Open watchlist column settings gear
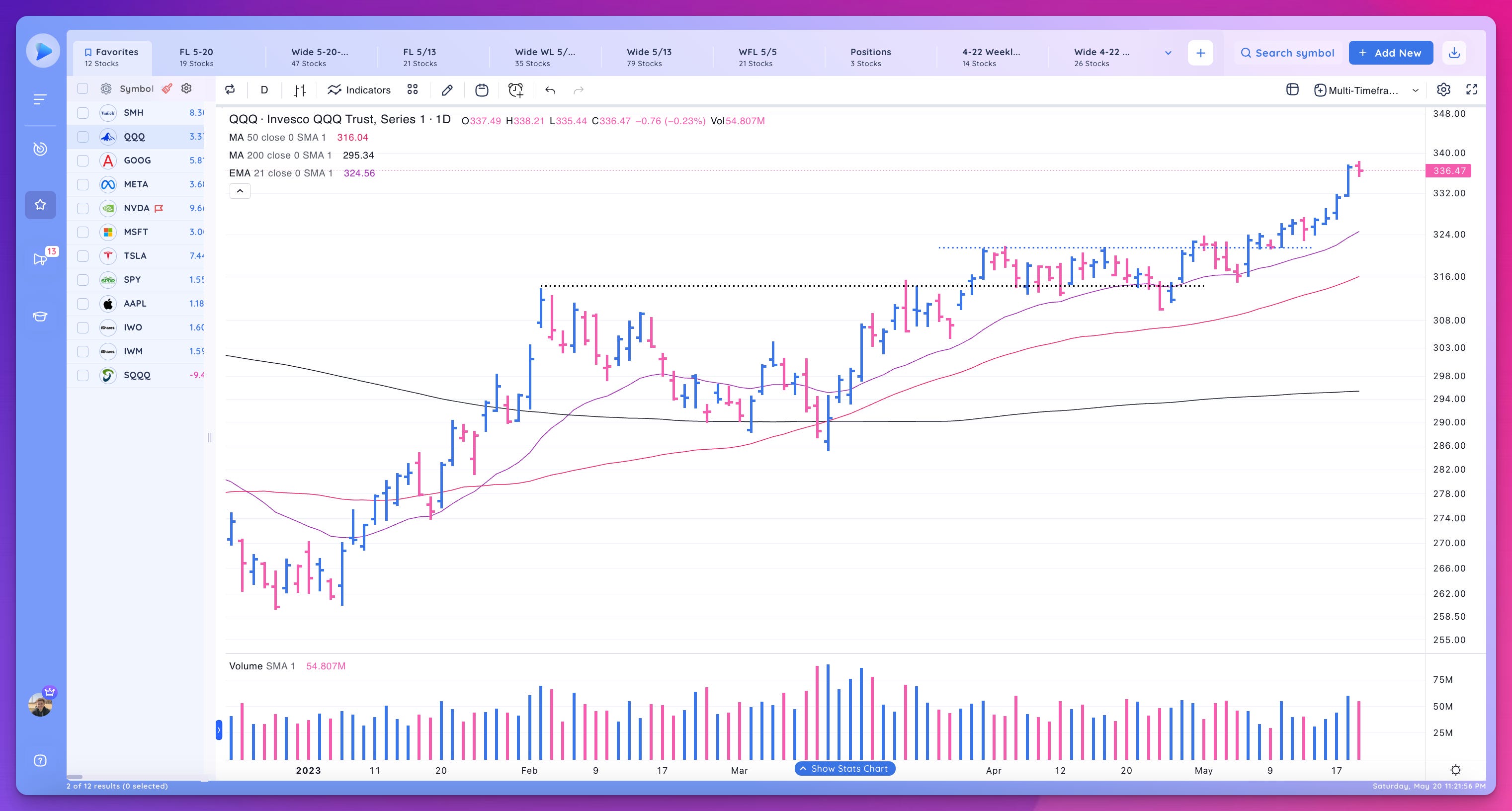 [x=187, y=88]
